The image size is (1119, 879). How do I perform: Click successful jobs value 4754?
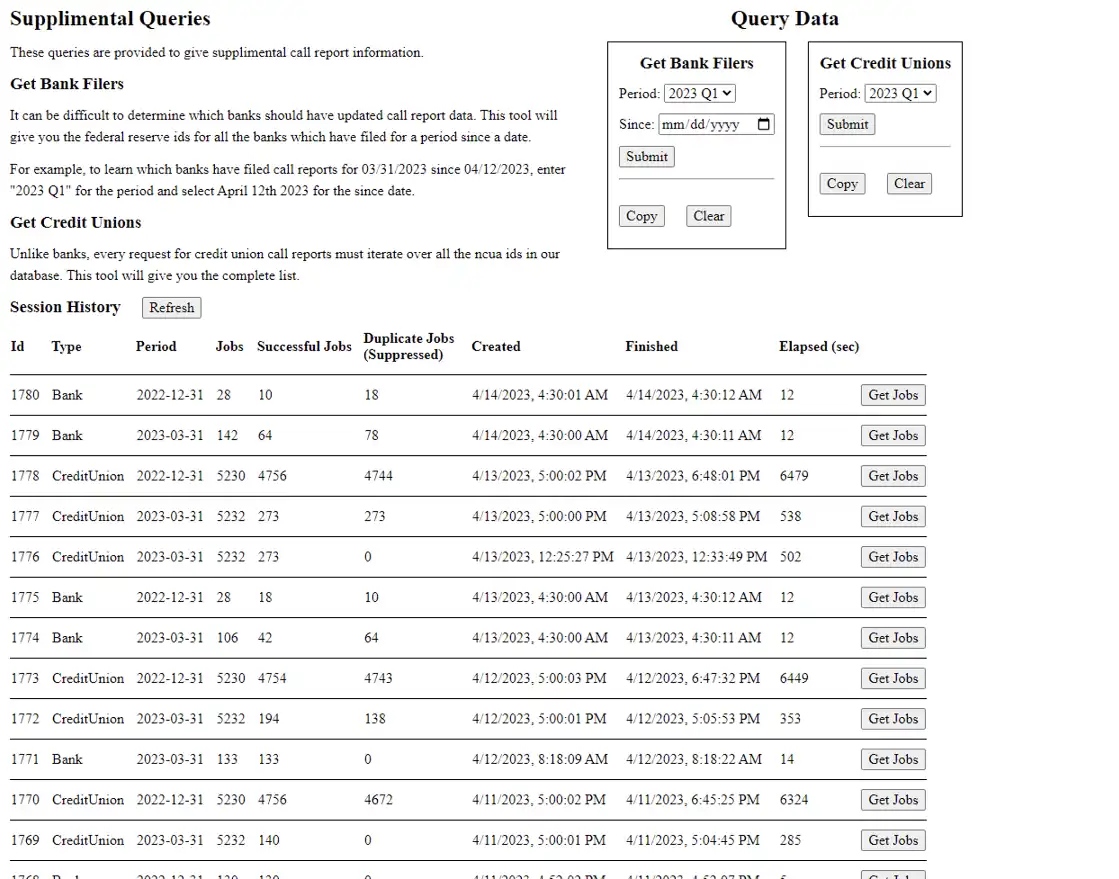(272, 679)
